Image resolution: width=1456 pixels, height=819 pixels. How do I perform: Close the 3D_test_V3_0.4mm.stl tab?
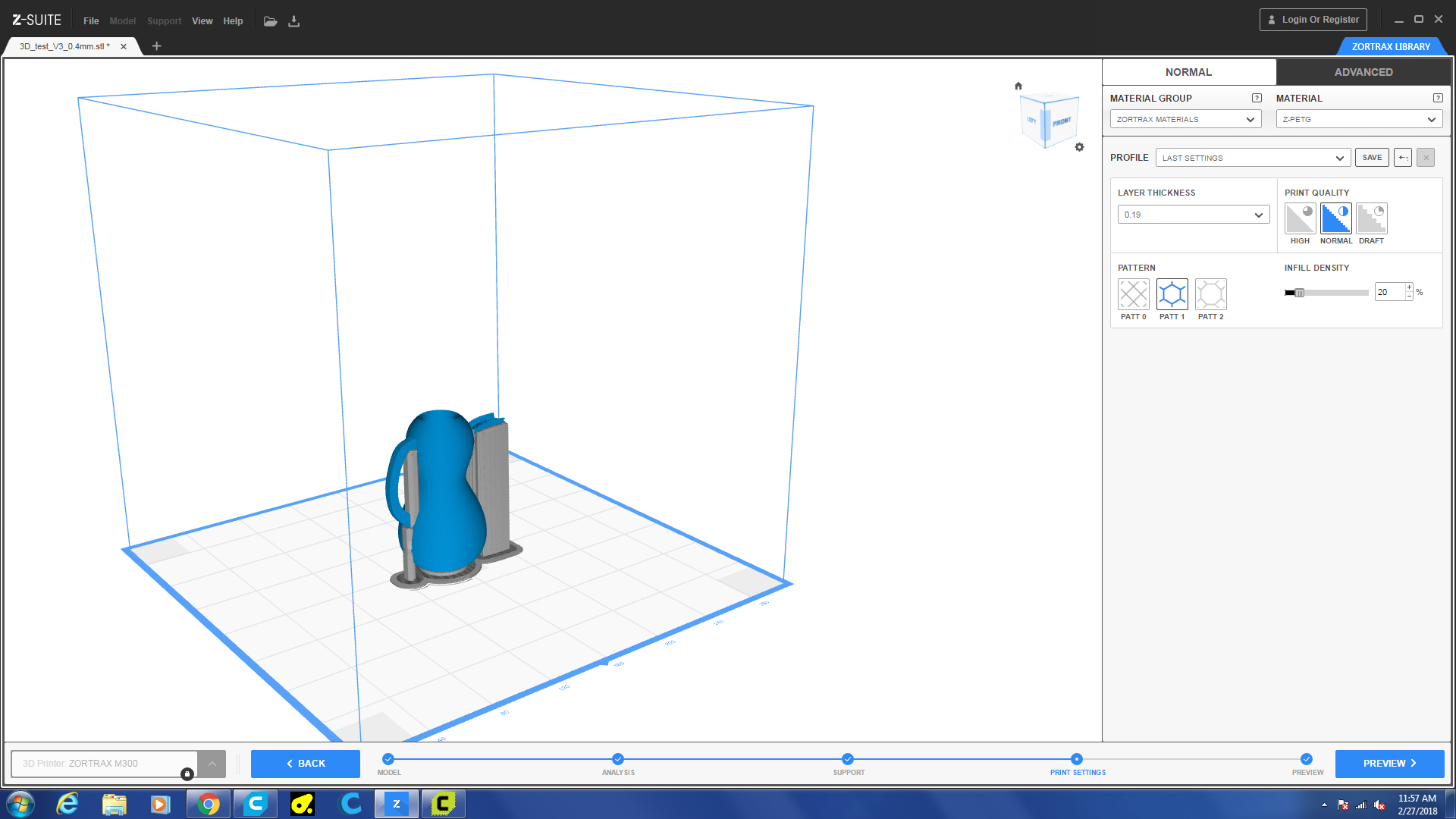[124, 46]
